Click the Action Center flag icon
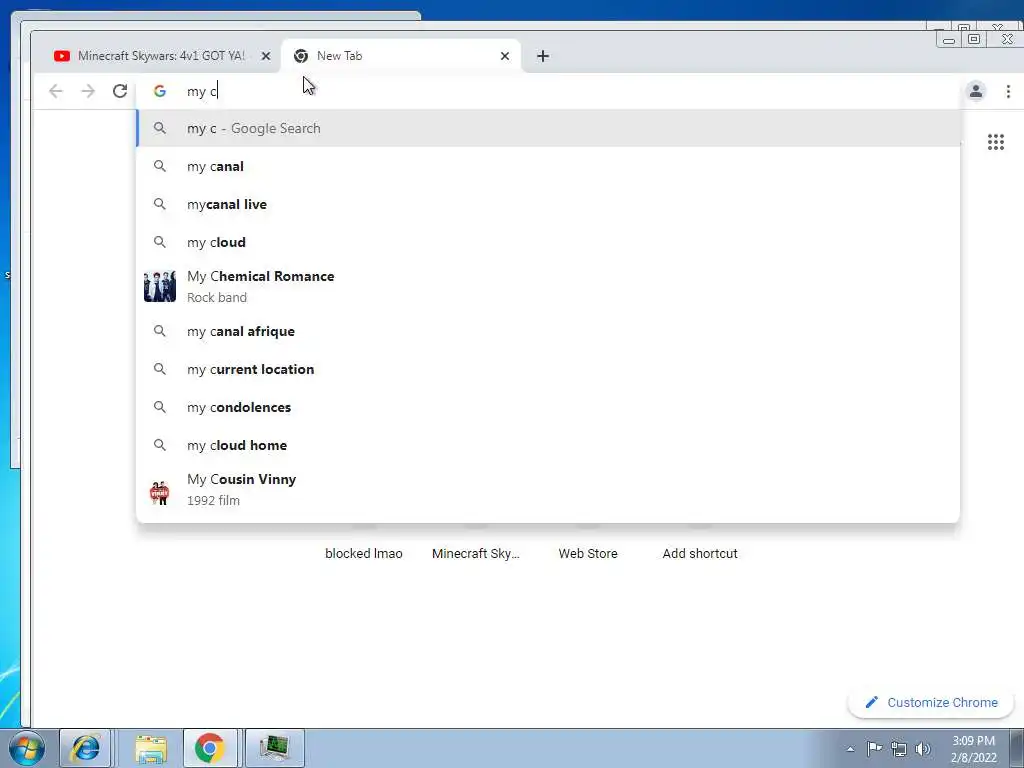 click(874, 748)
